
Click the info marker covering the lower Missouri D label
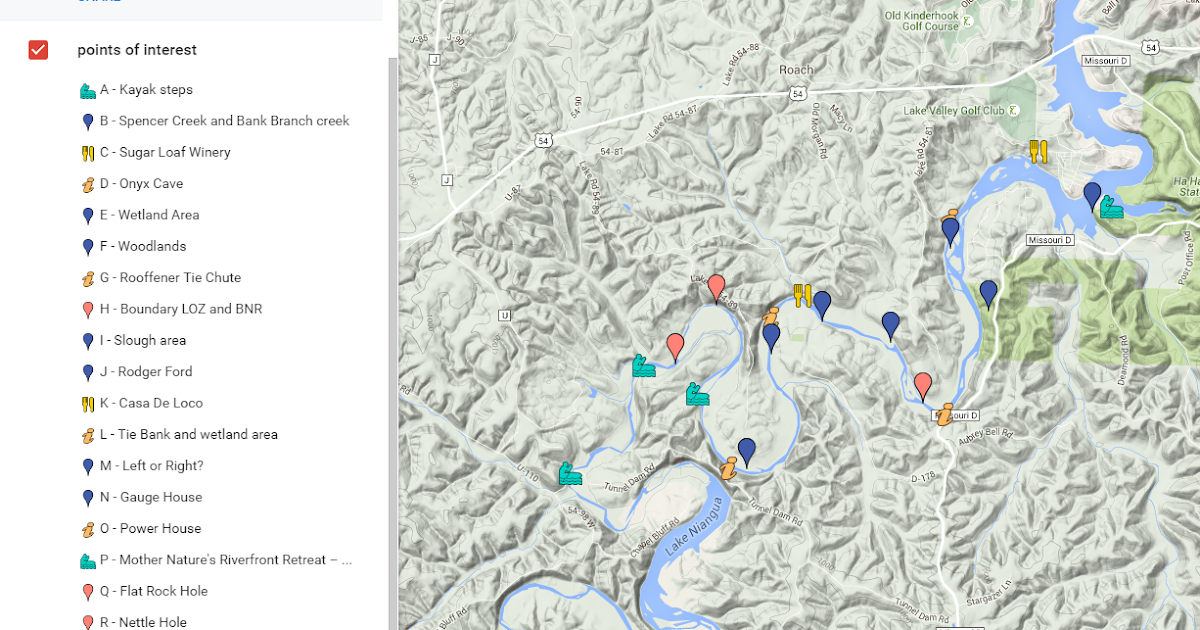[945, 414]
